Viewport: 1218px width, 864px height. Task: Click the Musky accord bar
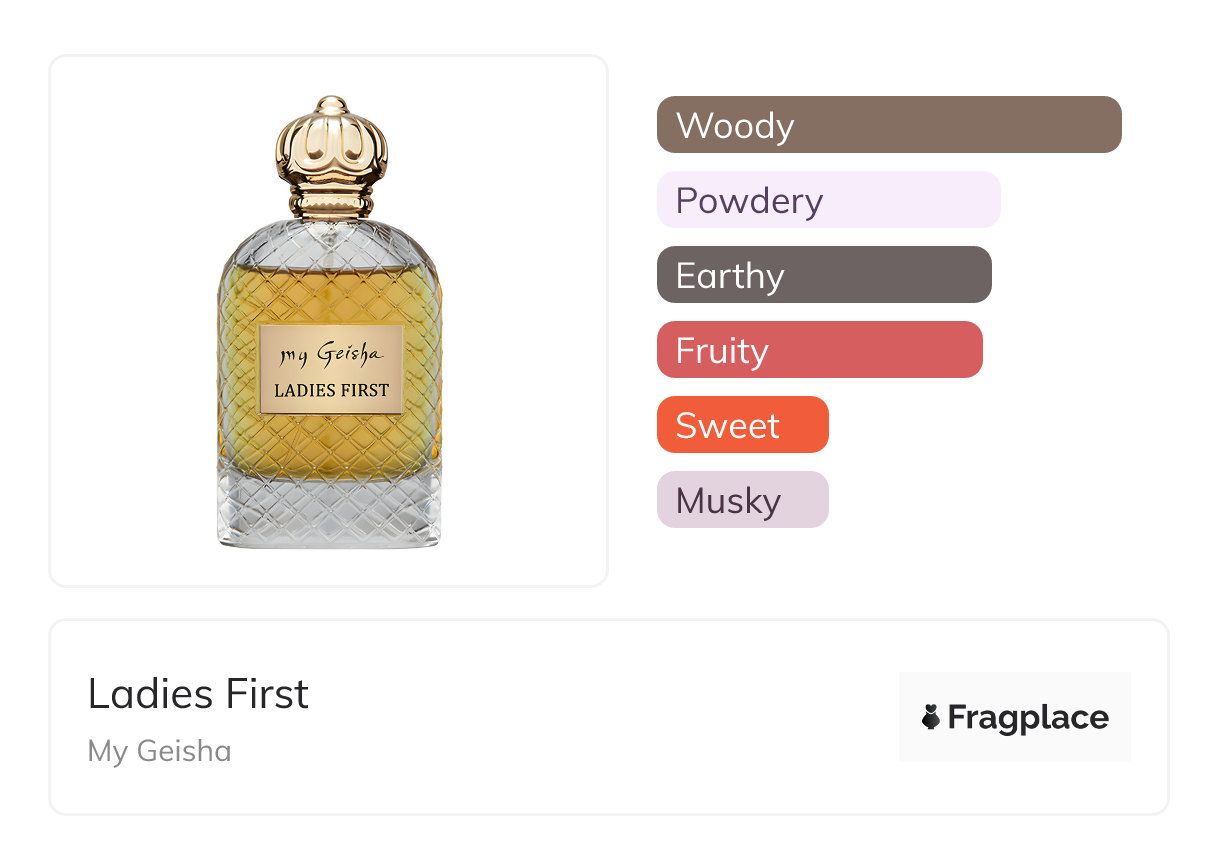[x=742, y=500]
